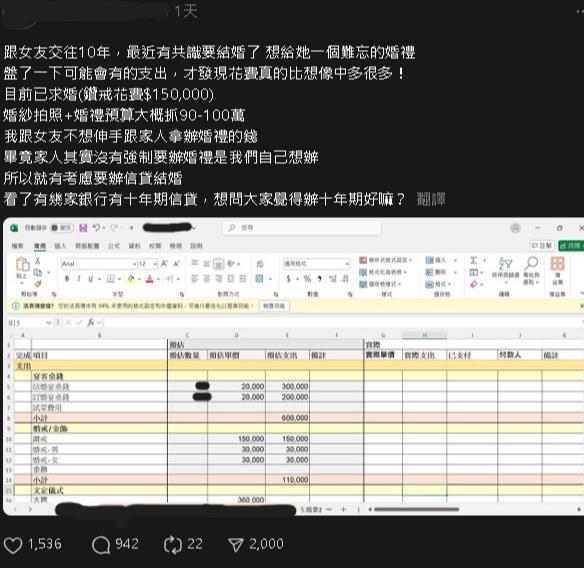Open the Name Box dropdown arrow

tap(48, 323)
